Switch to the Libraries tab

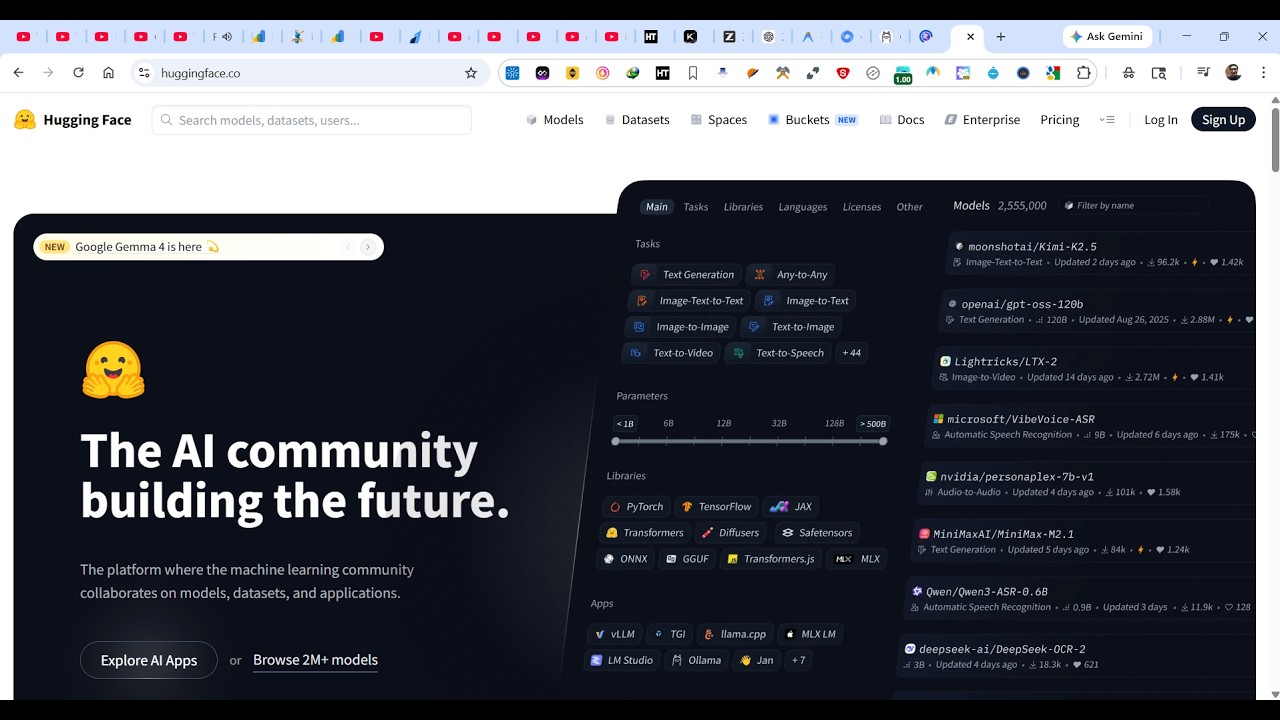point(743,207)
